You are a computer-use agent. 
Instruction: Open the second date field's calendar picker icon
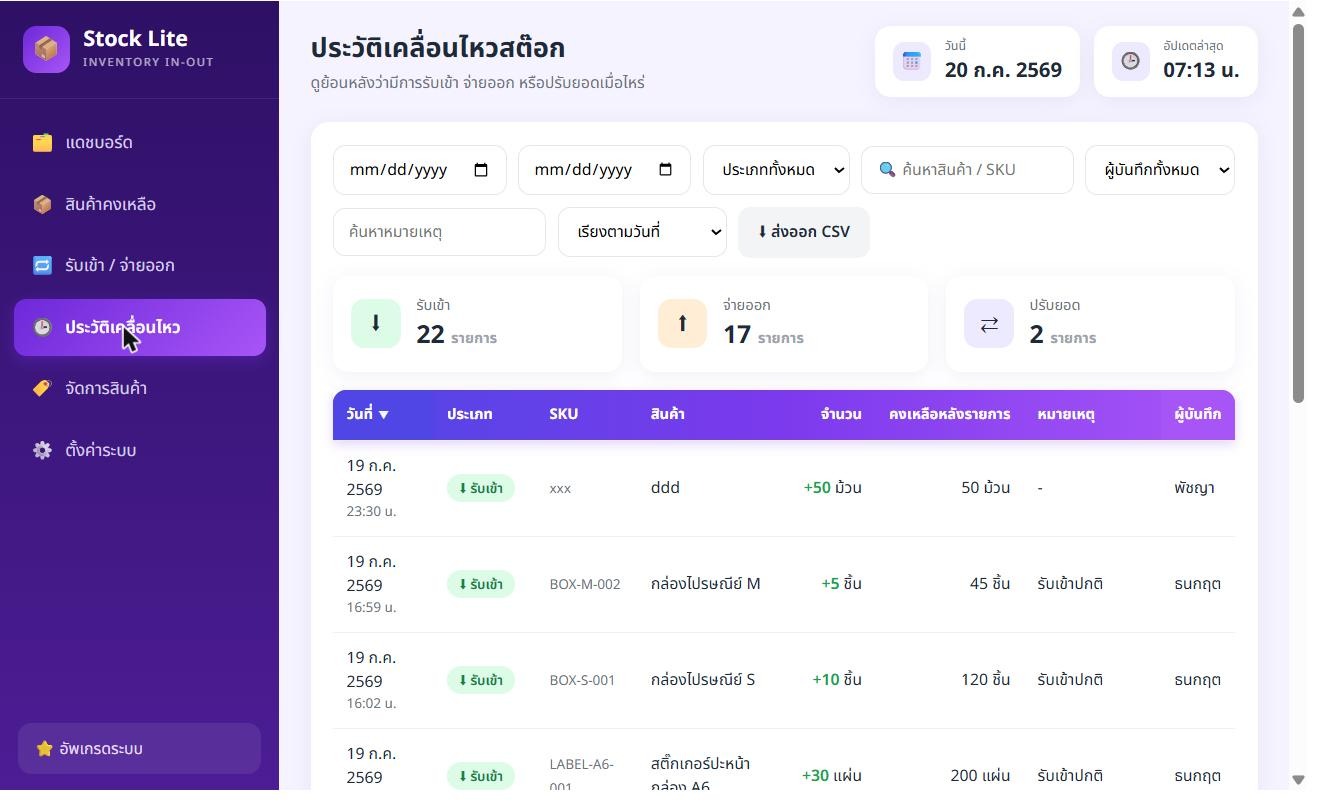(666, 170)
